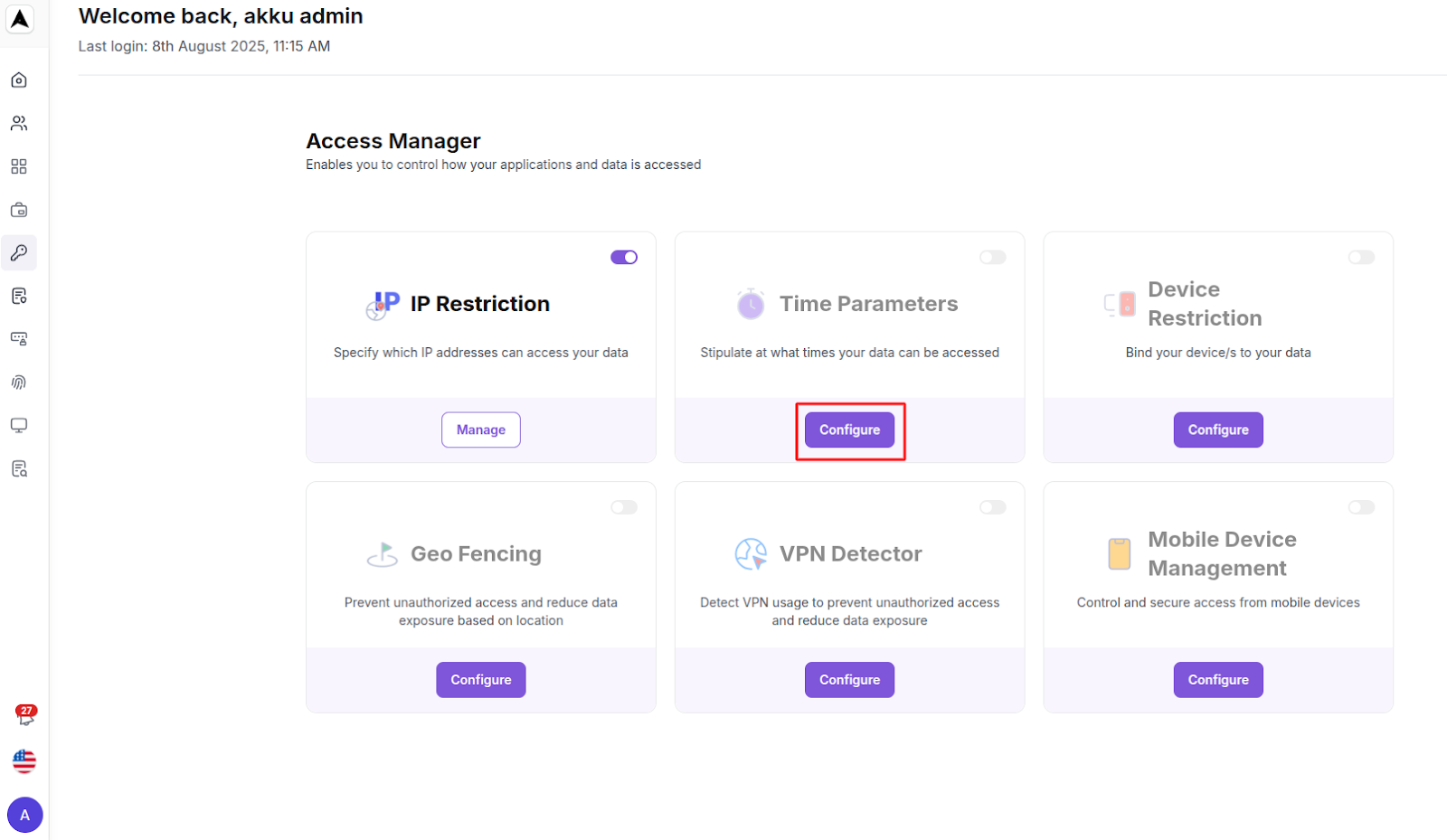Select the password card icon in the sidebar
The image size is (1447, 840).
pyautogui.click(x=18, y=338)
